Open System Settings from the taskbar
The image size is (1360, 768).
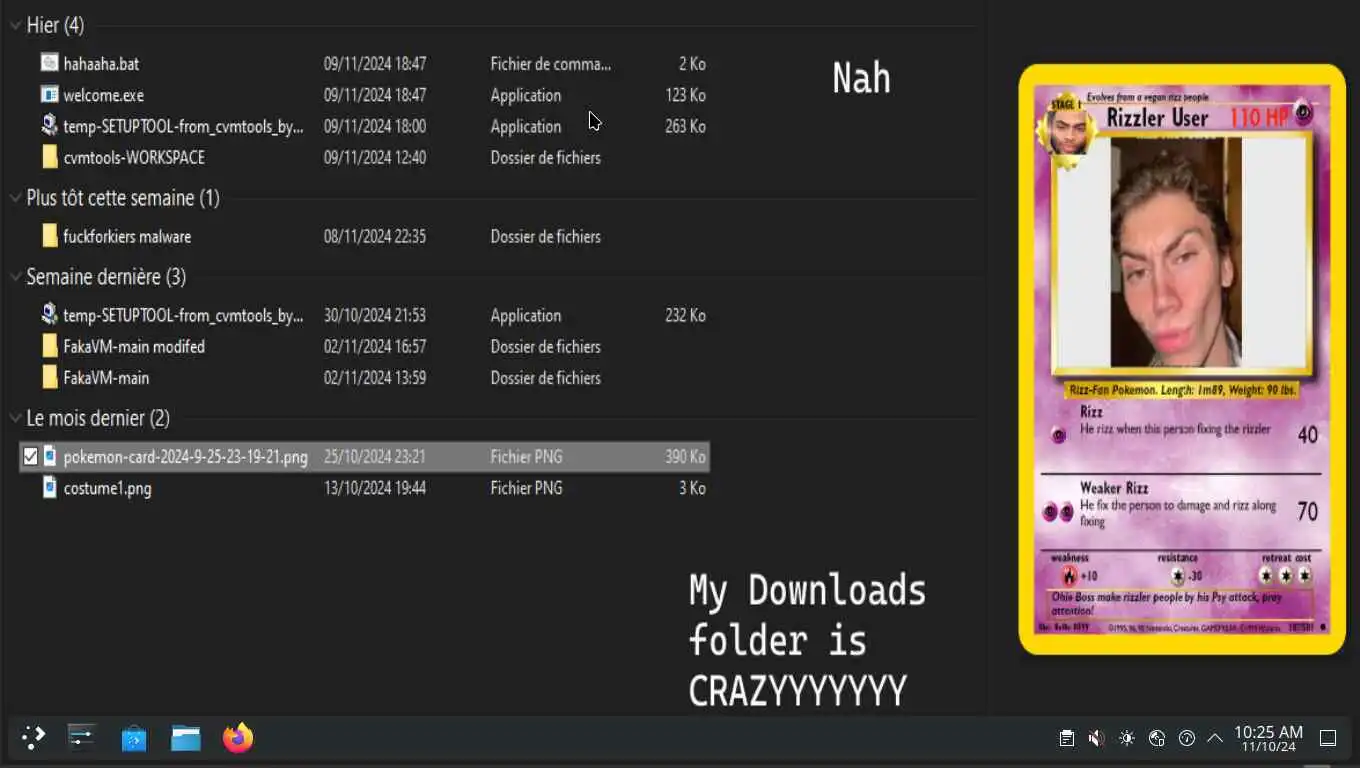pyautogui.click(x=81, y=738)
